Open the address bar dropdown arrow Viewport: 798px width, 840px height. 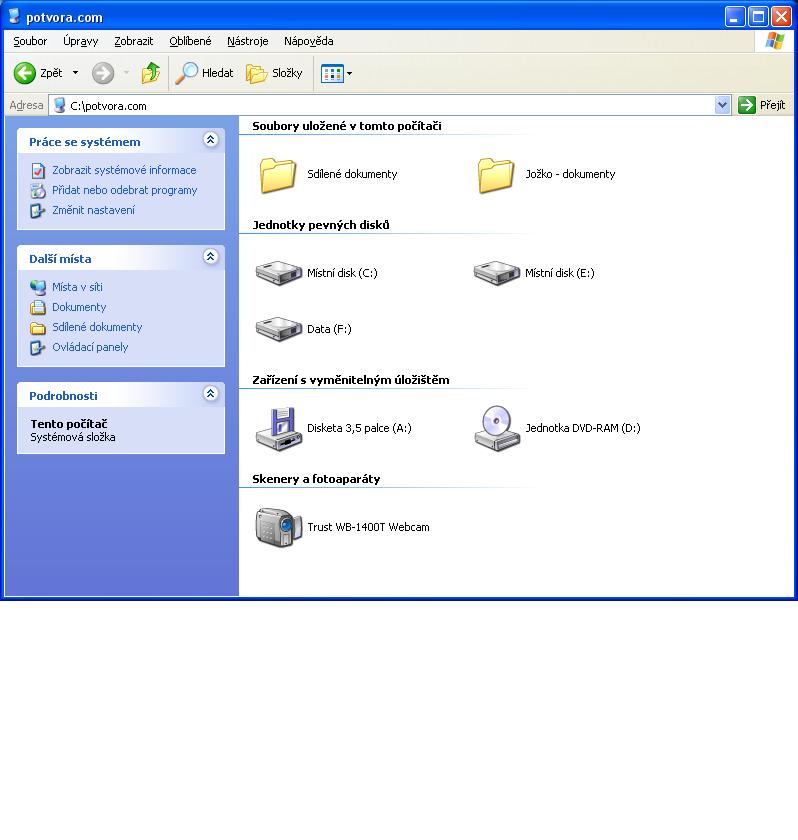[x=723, y=105]
